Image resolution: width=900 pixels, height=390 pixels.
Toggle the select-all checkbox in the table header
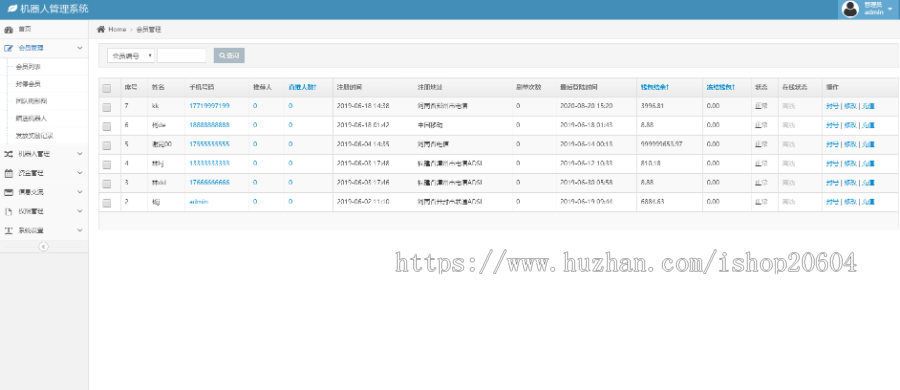[x=107, y=88]
